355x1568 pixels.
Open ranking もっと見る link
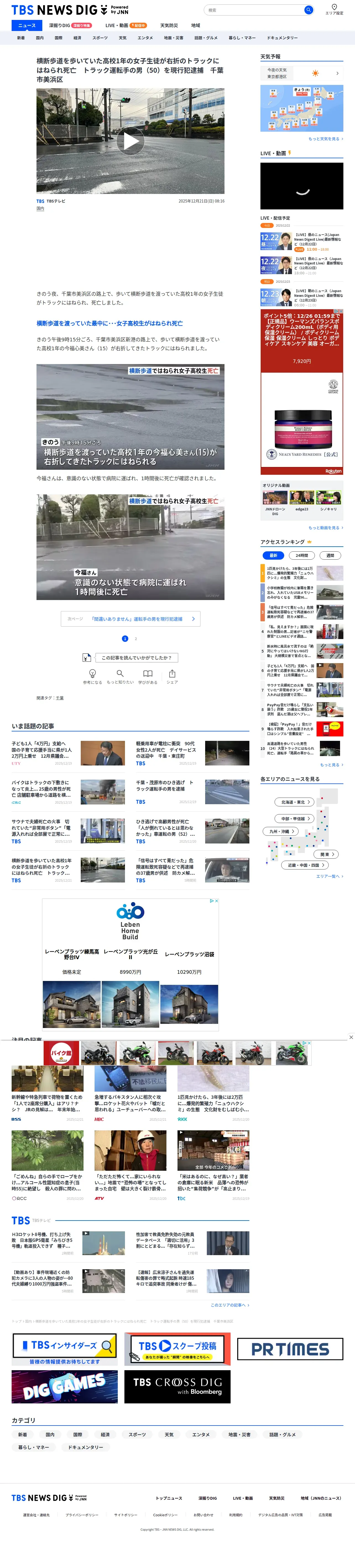click(331, 765)
